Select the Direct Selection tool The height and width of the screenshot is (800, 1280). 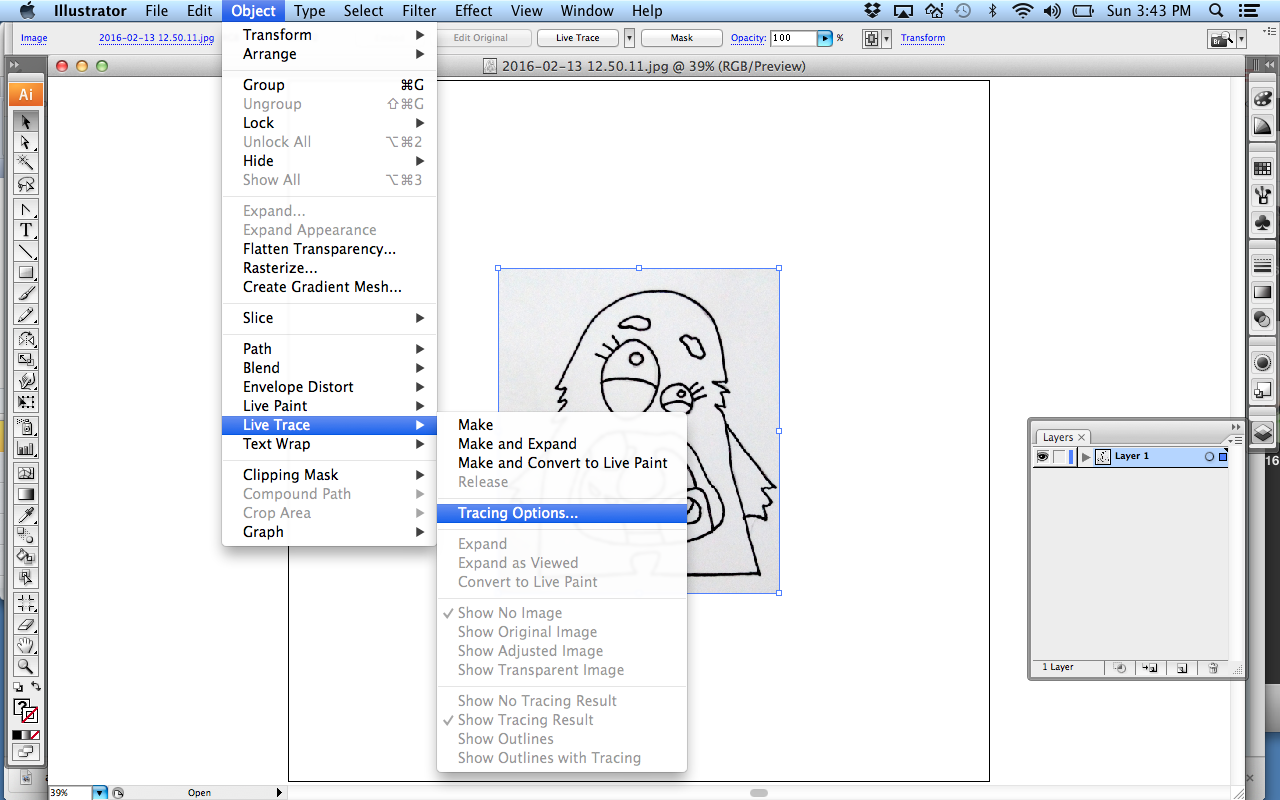point(26,143)
